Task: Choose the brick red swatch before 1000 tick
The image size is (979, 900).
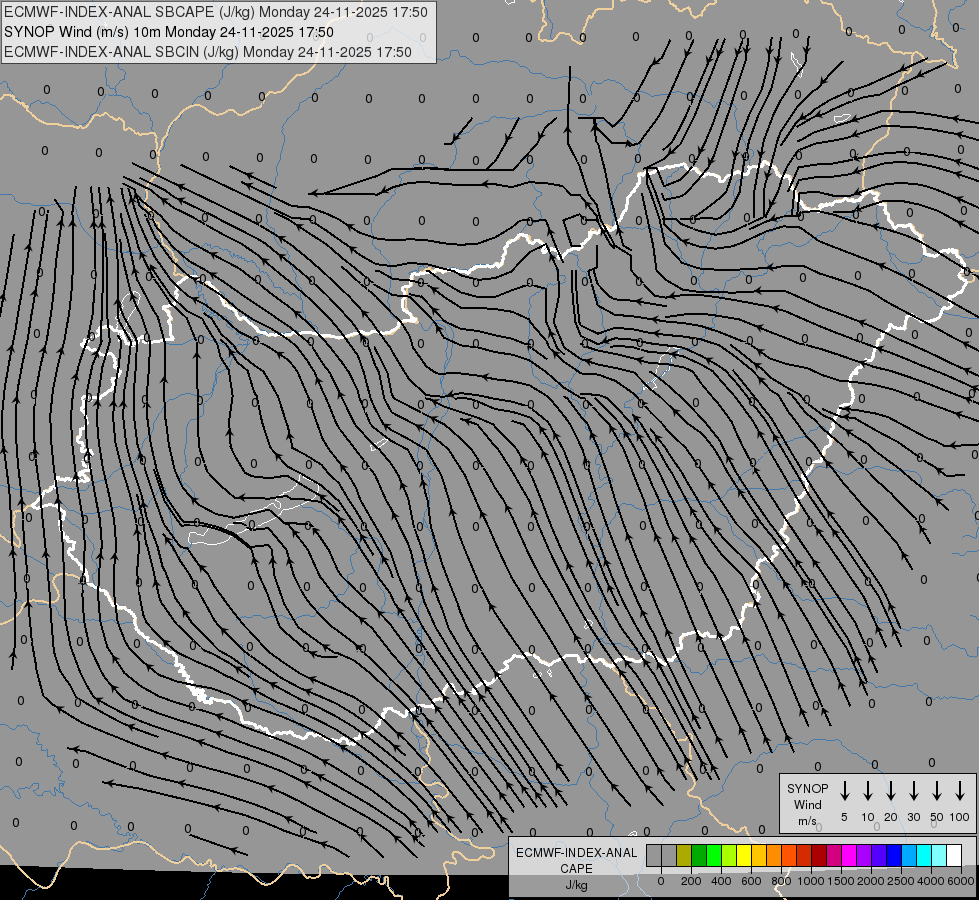Action: [x=805, y=855]
